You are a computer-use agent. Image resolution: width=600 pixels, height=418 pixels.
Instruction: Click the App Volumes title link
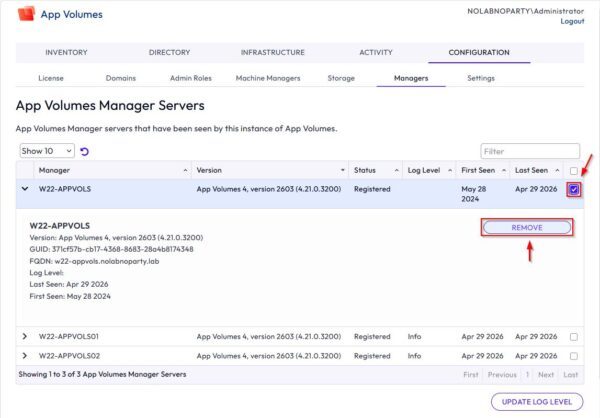click(x=72, y=15)
